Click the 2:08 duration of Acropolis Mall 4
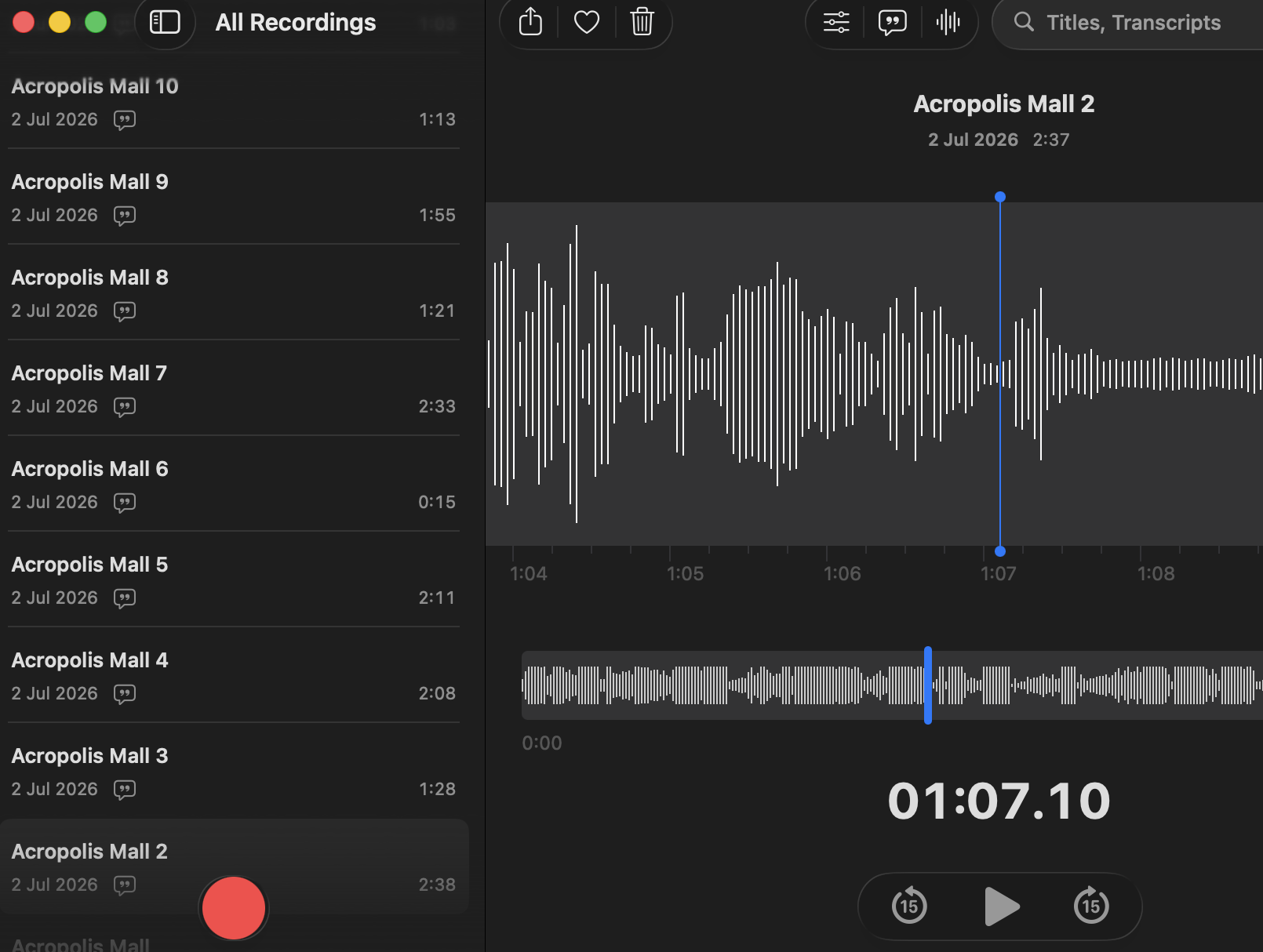The image size is (1263, 952). [437, 693]
